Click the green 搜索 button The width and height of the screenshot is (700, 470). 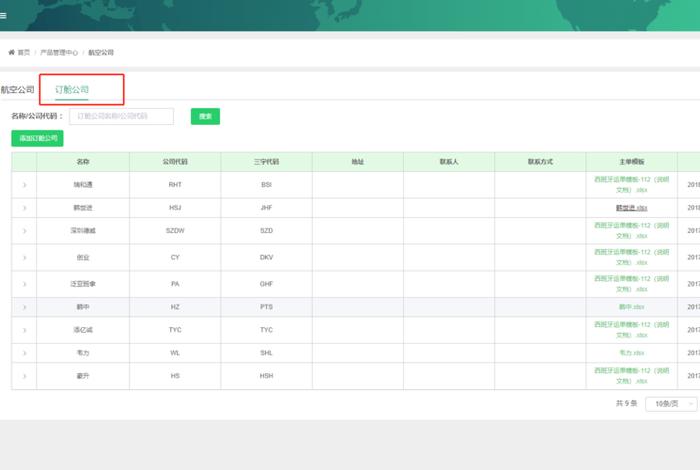[x=205, y=117]
